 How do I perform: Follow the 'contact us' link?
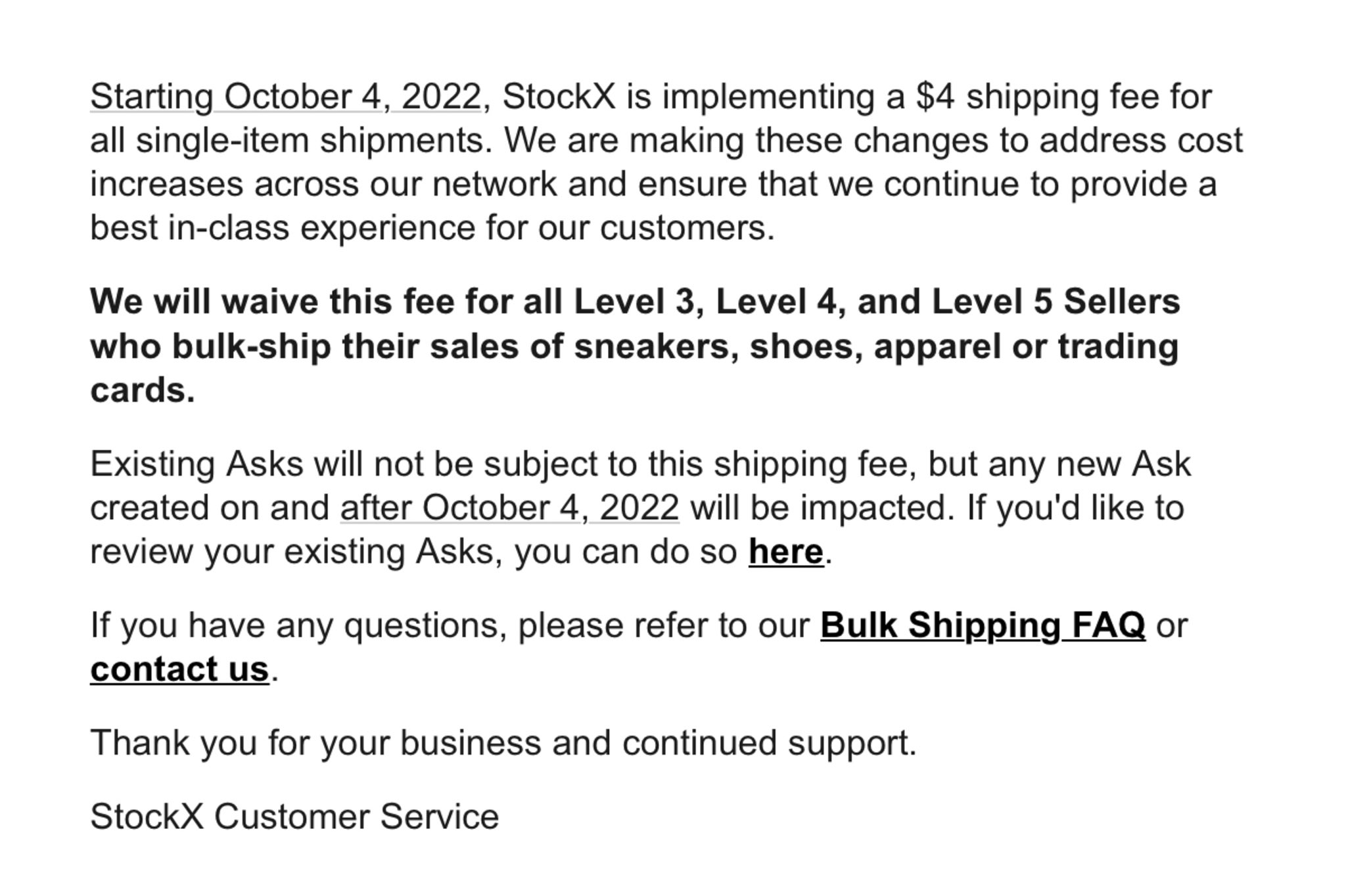click(x=179, y=669)
